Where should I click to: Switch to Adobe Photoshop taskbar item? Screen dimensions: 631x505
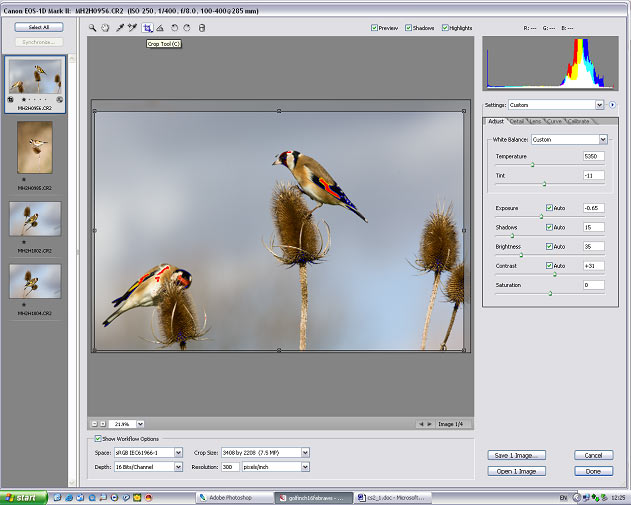[x=235, y=498]
